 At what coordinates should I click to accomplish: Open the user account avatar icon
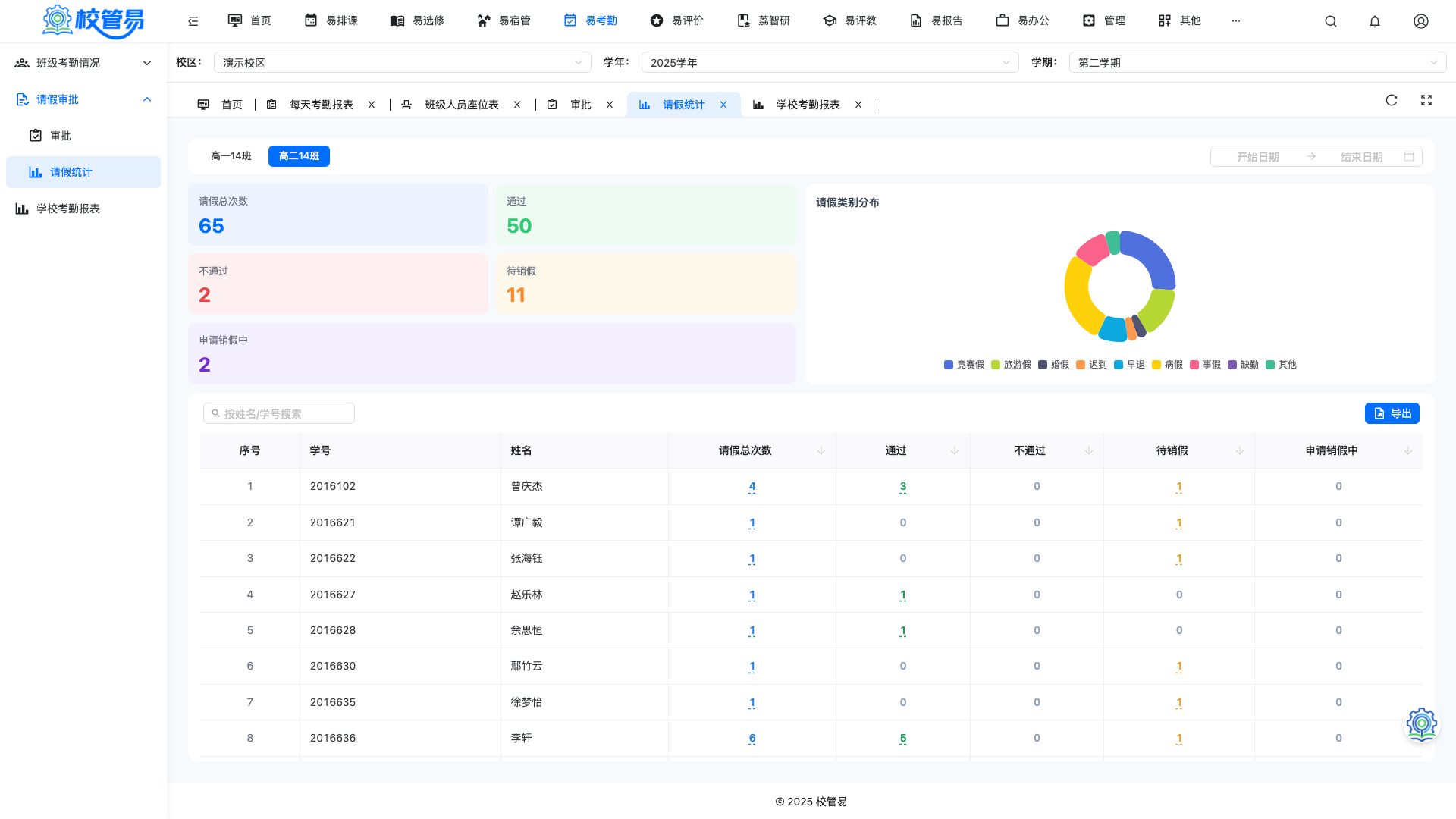tap(1421, 21)
